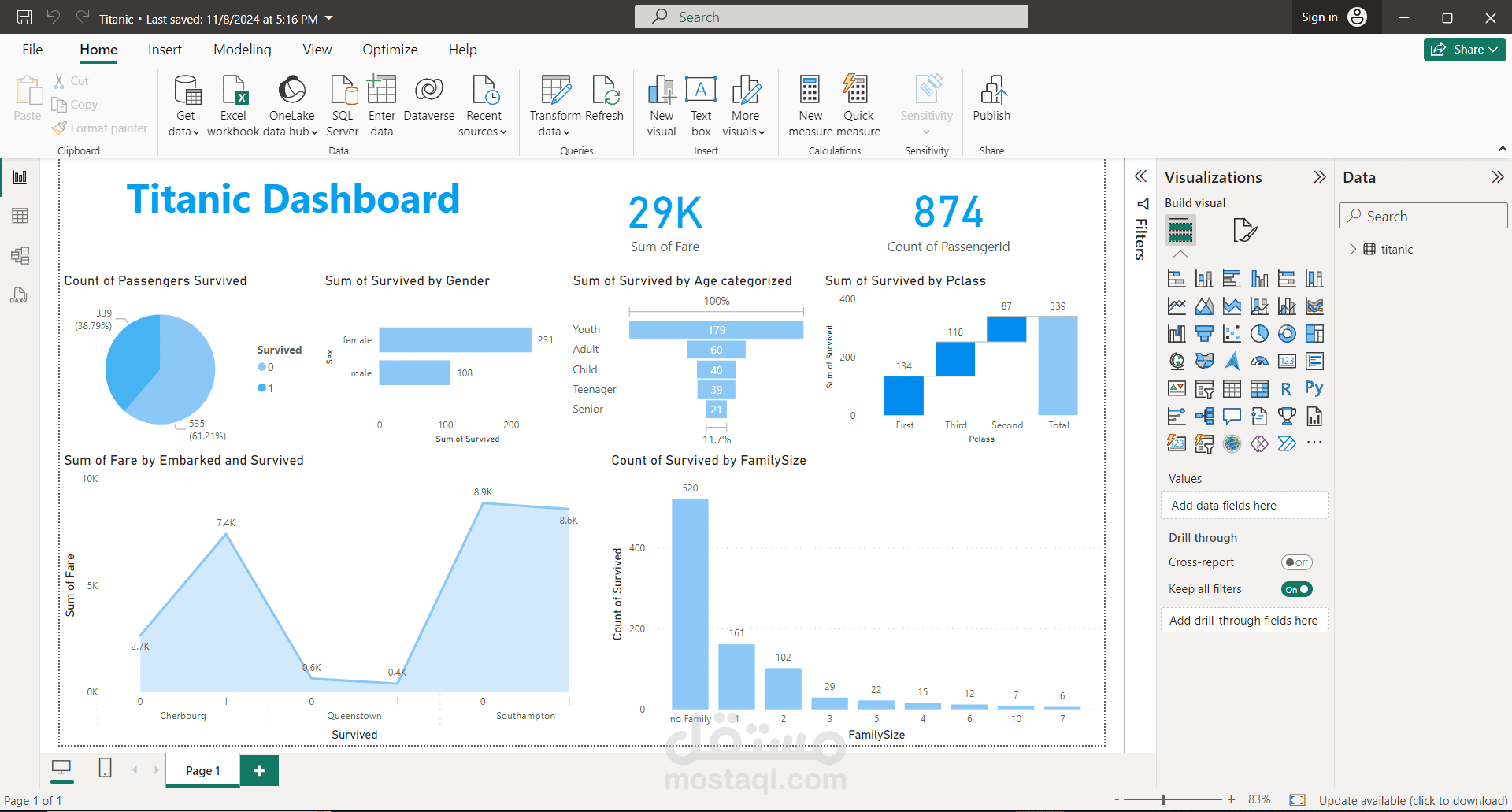
Task: Click the Refresh button in Queries
Action: (605, 99)
